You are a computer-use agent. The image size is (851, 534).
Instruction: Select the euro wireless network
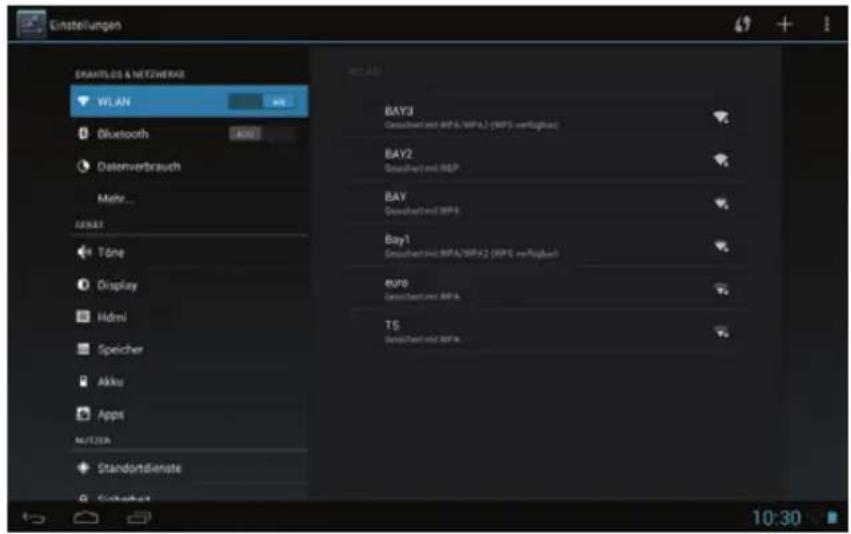548,289
